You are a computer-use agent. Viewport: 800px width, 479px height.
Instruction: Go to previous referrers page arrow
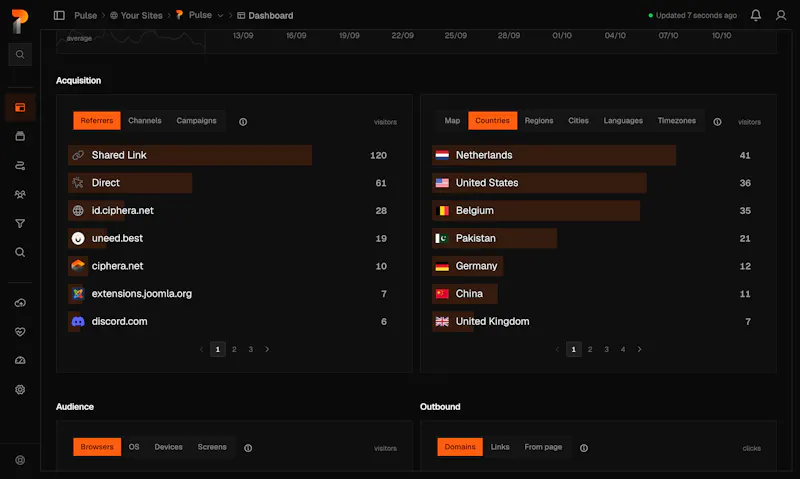202,349
